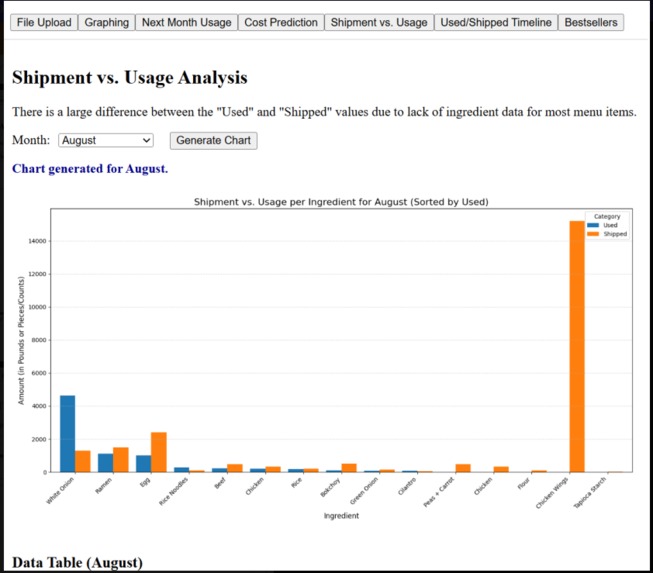Screen dimensions: 653x573
Task: Expand the Month dropdown showing August
Action: point(106,140)
